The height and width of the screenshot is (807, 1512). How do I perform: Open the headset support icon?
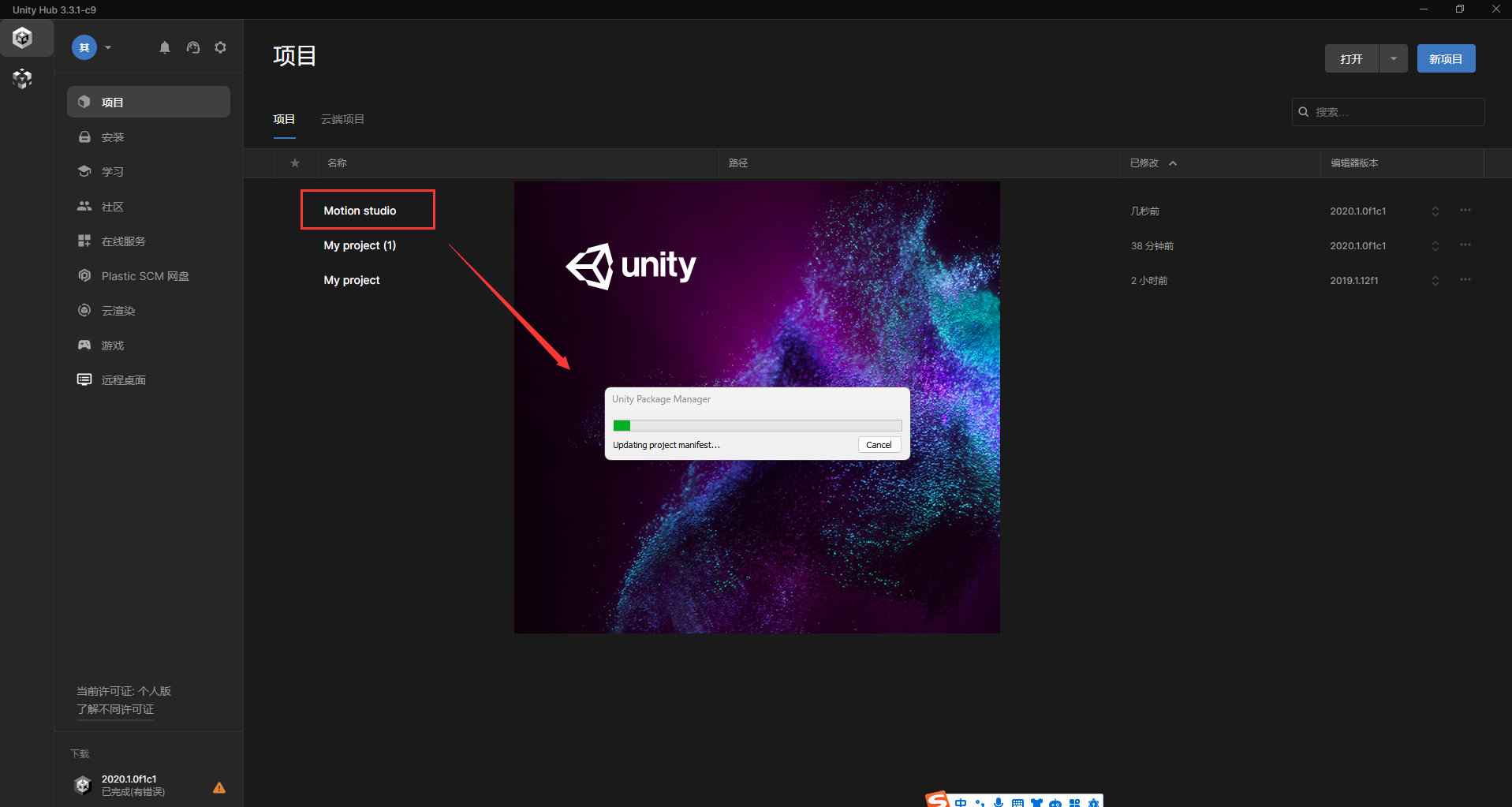193,47
